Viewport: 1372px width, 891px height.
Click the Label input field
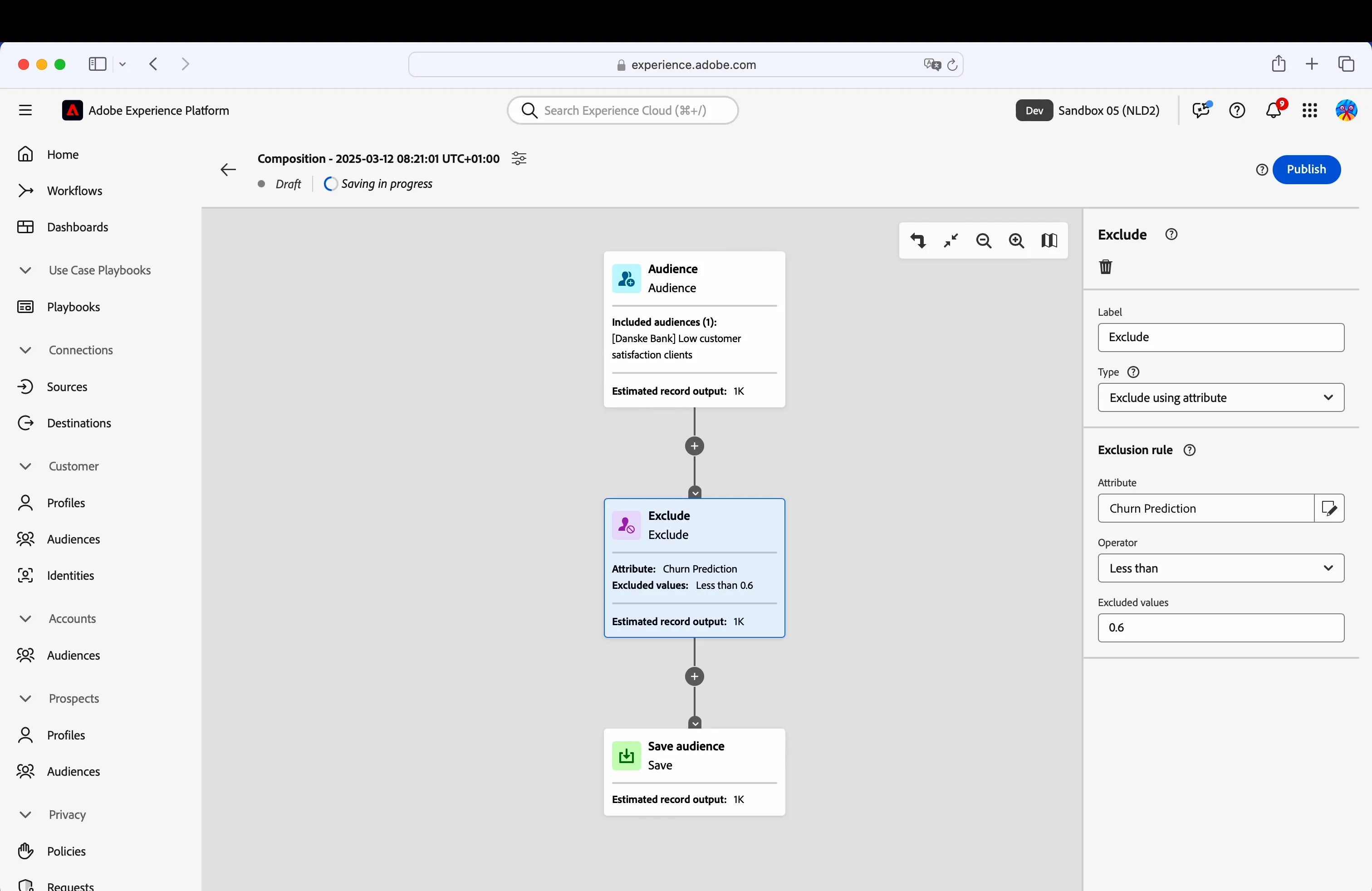[x=1221, y=338]
